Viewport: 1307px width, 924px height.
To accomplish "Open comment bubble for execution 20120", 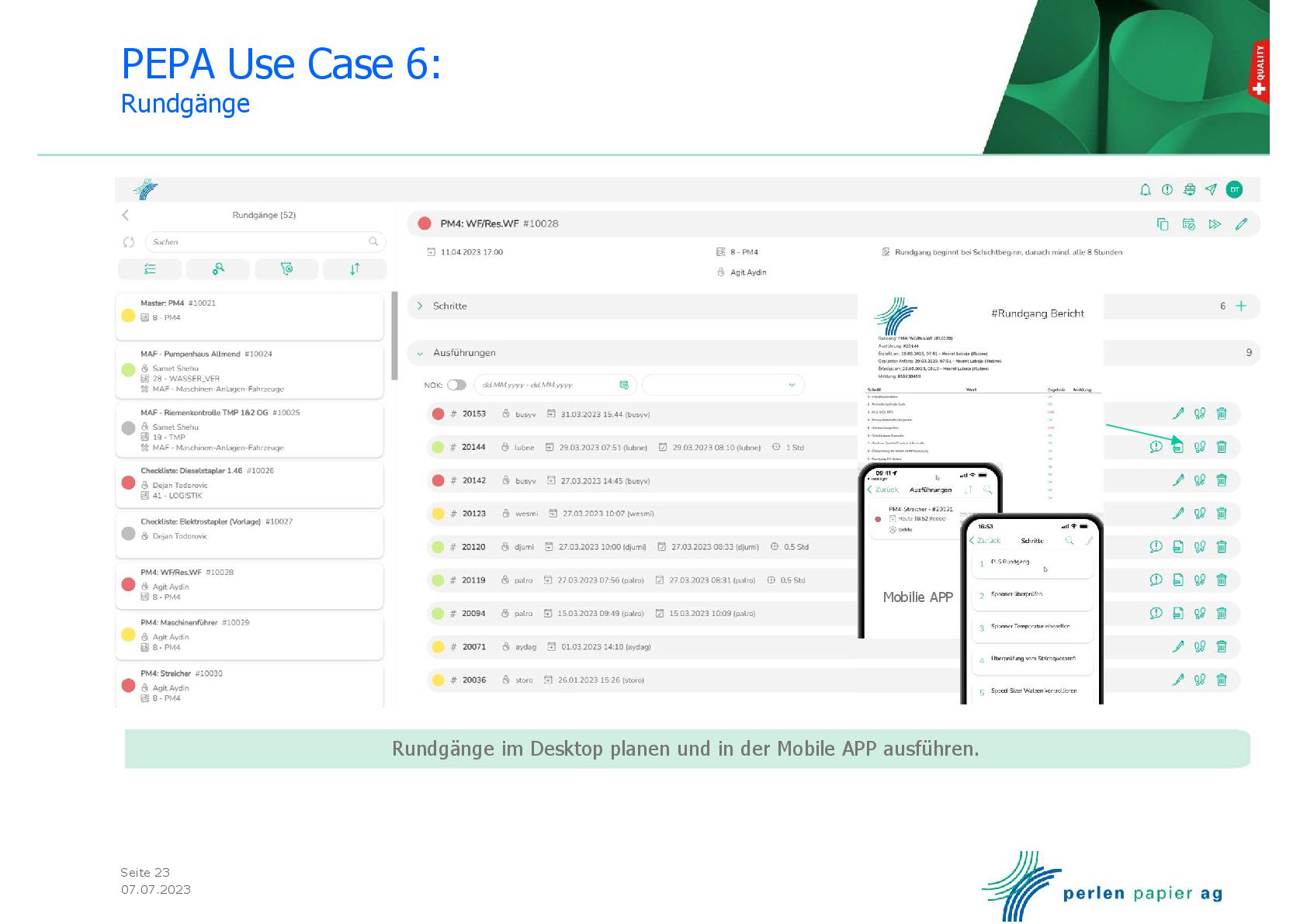I will [x=1156, y=547].
